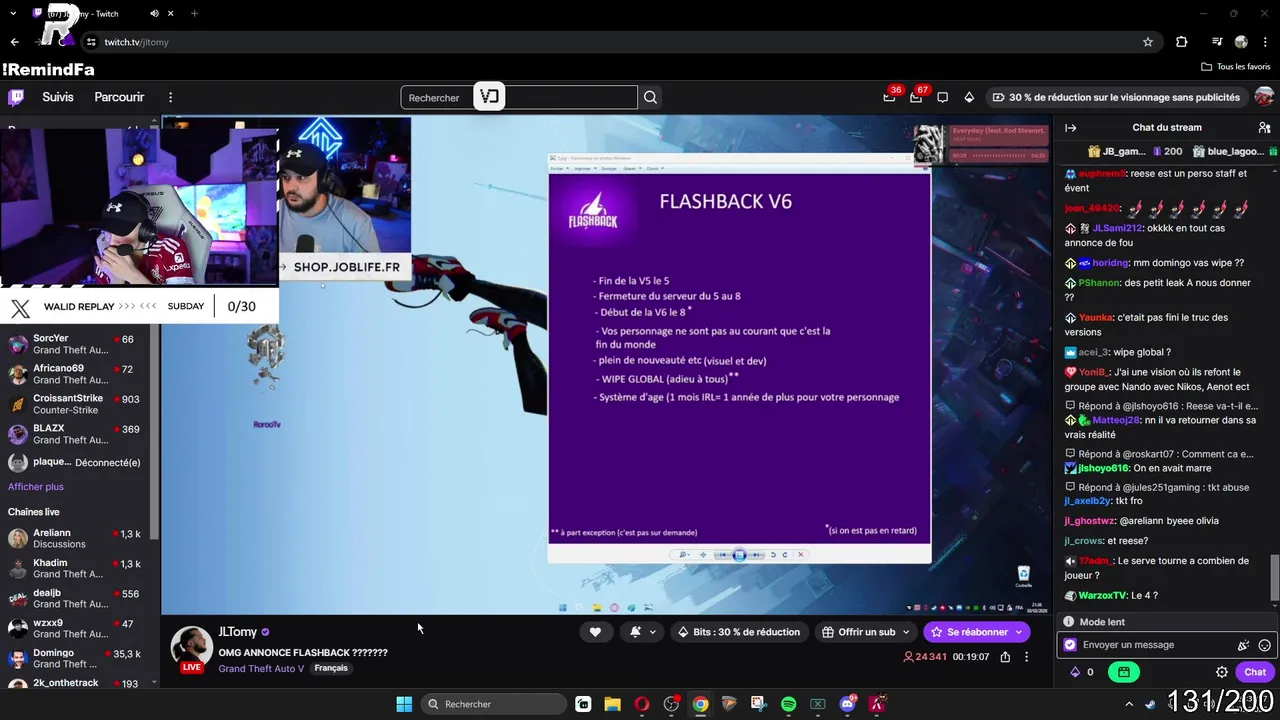Open browser extensions puzzle icon

pos(1182,42)
